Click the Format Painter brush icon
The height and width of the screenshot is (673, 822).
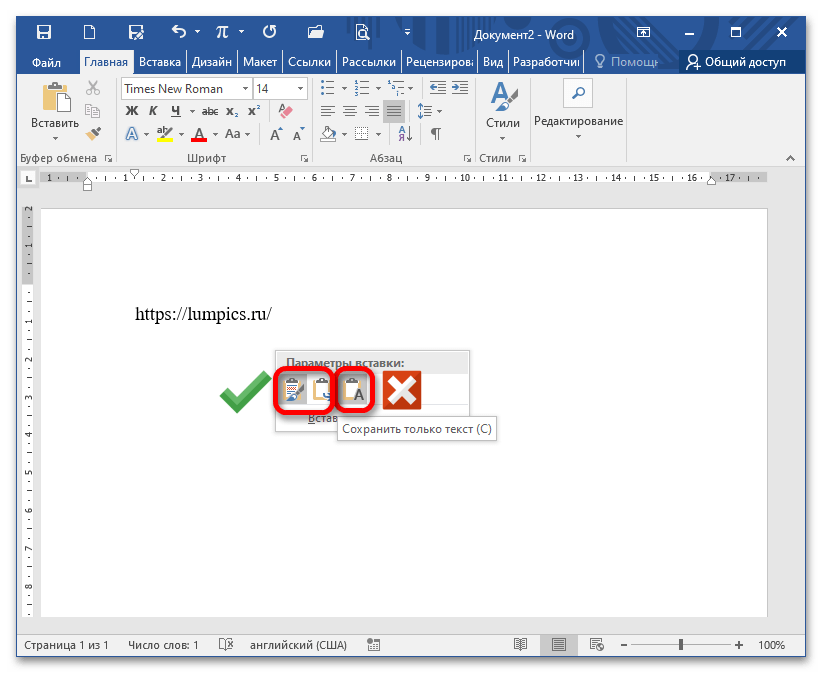point(94,133)
